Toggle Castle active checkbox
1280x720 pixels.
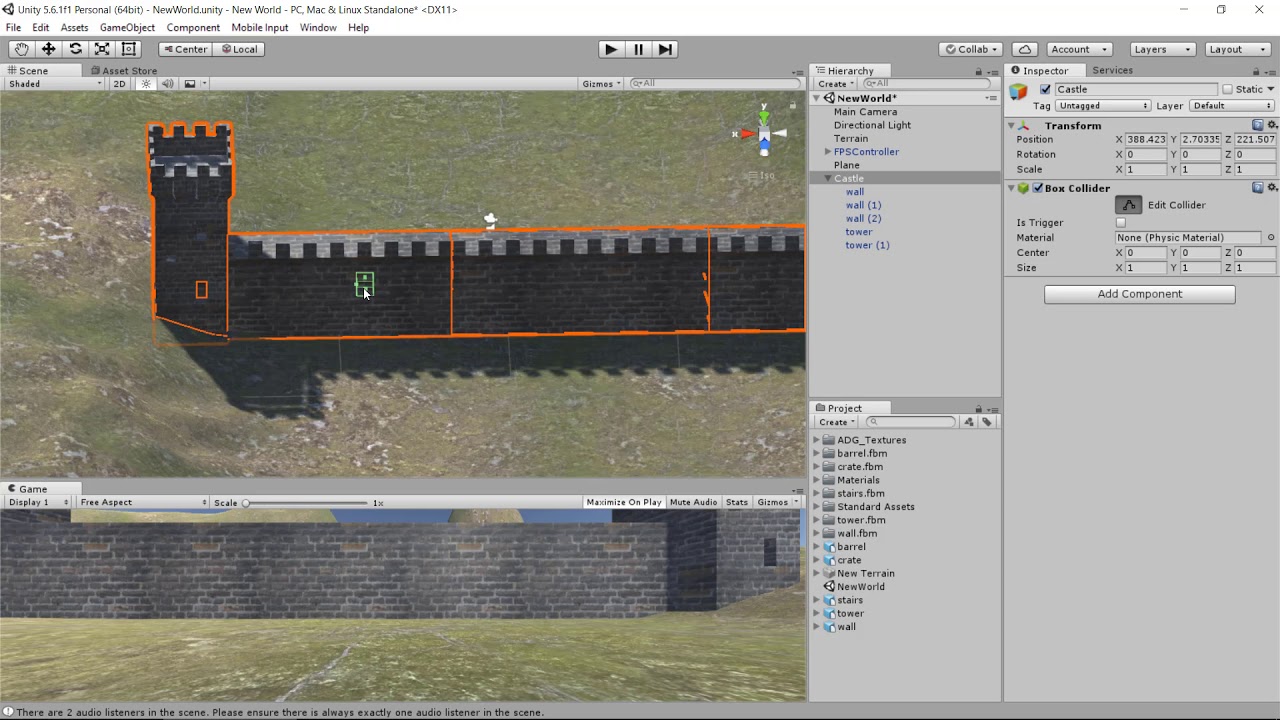point(1045,89)
